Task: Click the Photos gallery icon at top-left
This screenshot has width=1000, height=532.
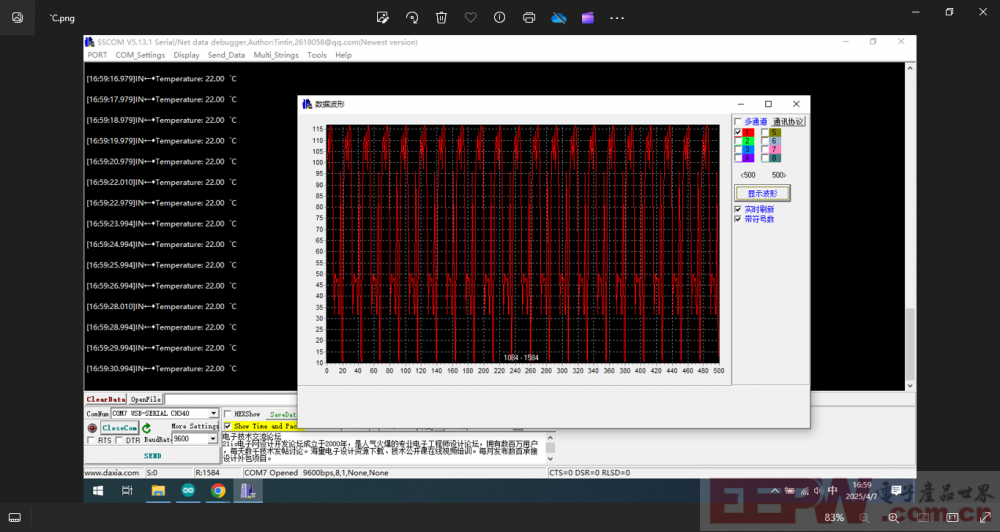Action: click(17, 18)
